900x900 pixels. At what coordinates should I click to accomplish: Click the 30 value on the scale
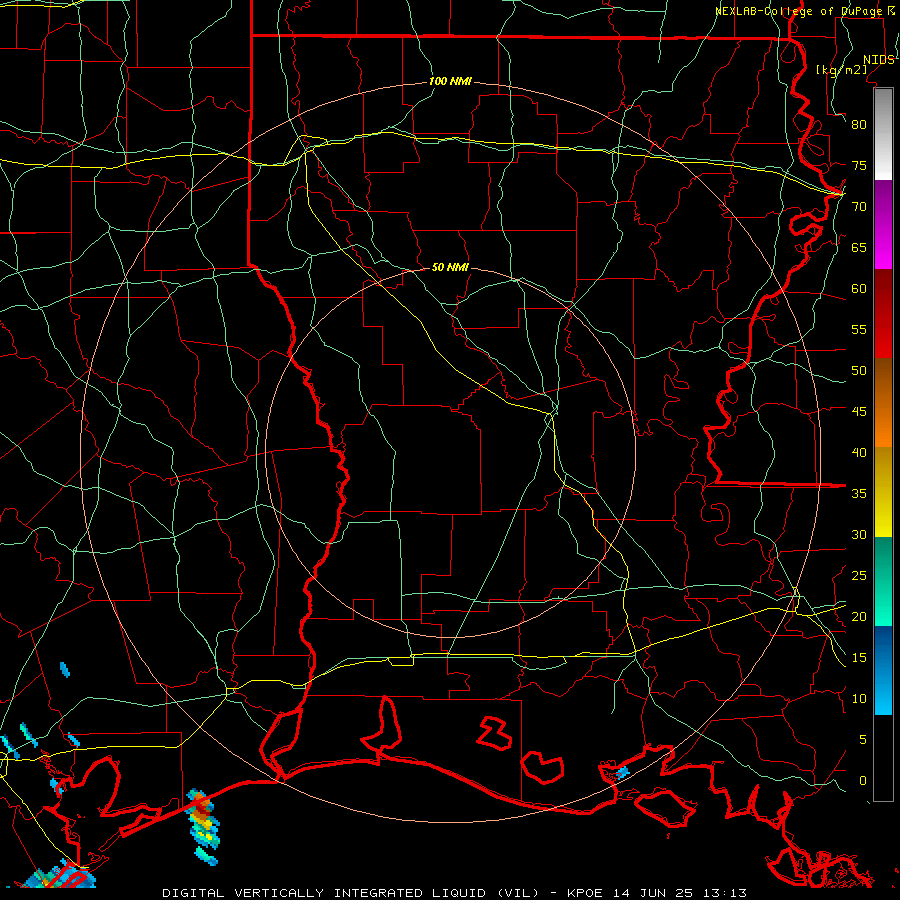(x=859, y=534)
